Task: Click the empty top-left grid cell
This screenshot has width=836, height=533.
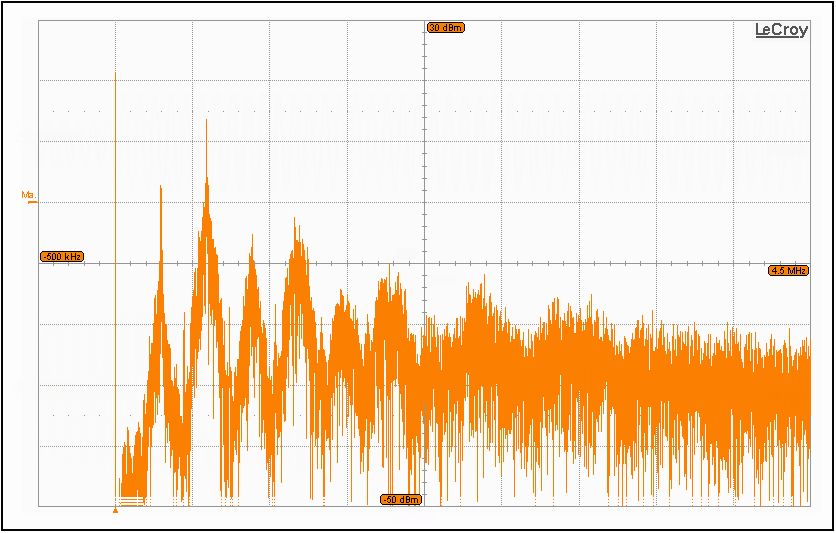Action: coord(77,50)
